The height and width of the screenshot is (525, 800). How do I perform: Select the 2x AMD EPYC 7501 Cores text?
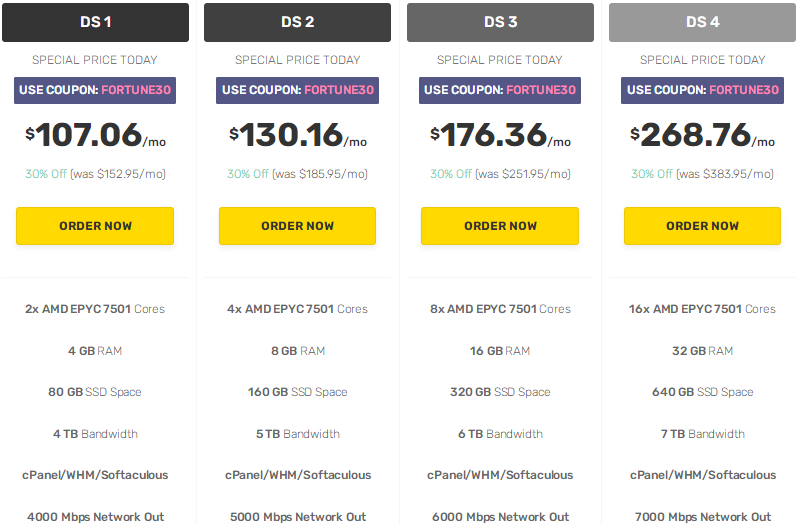pyautogui.click(x=95, y=309)
